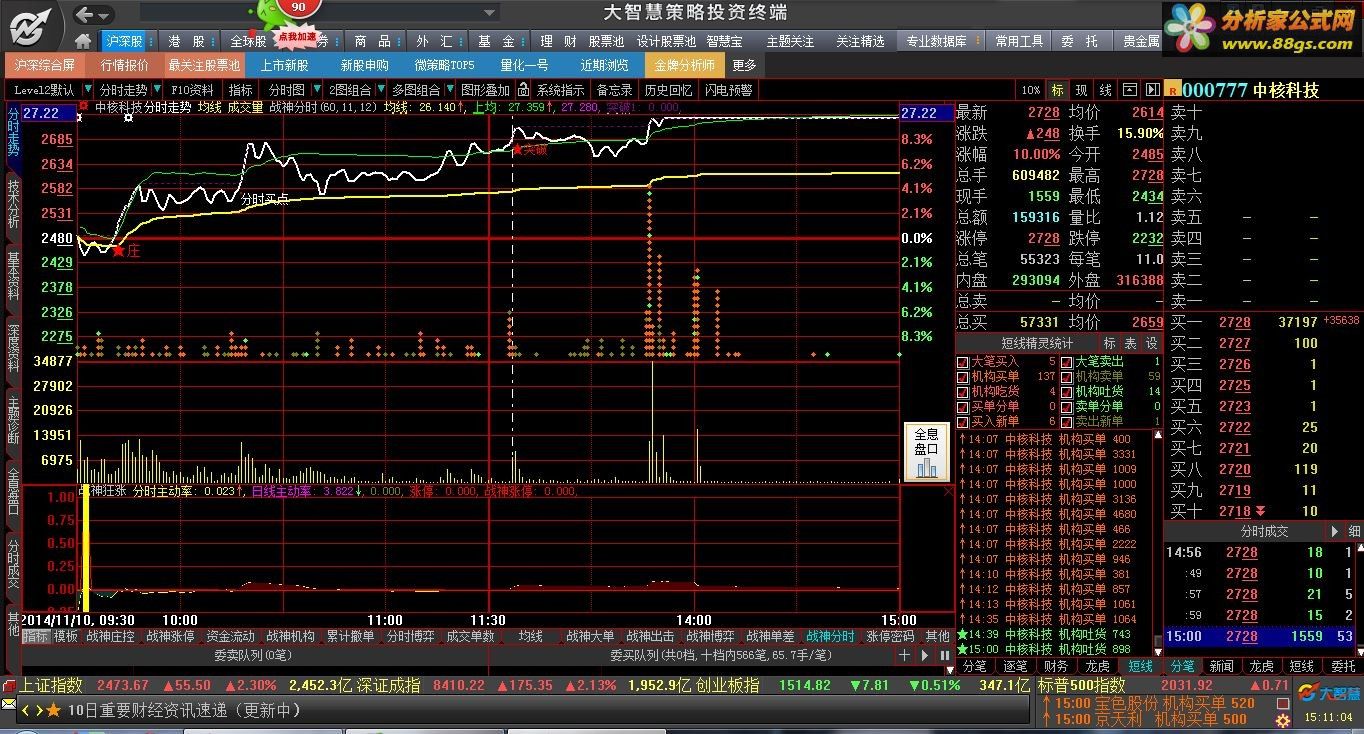Click the star icon in news ticker
1364x734 pixels.
pos(54,710)
